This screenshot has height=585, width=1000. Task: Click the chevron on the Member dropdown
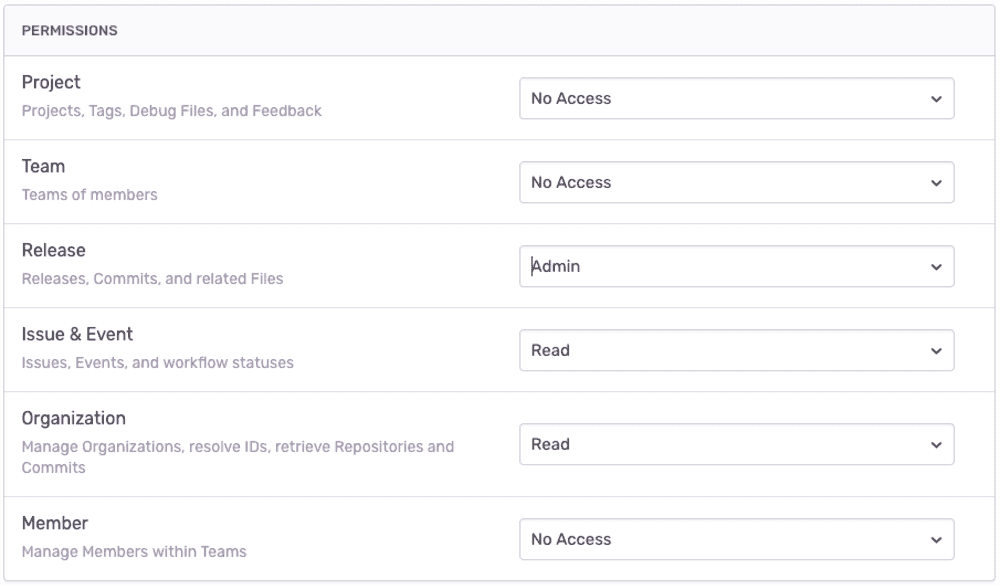[x=936, y=539]
